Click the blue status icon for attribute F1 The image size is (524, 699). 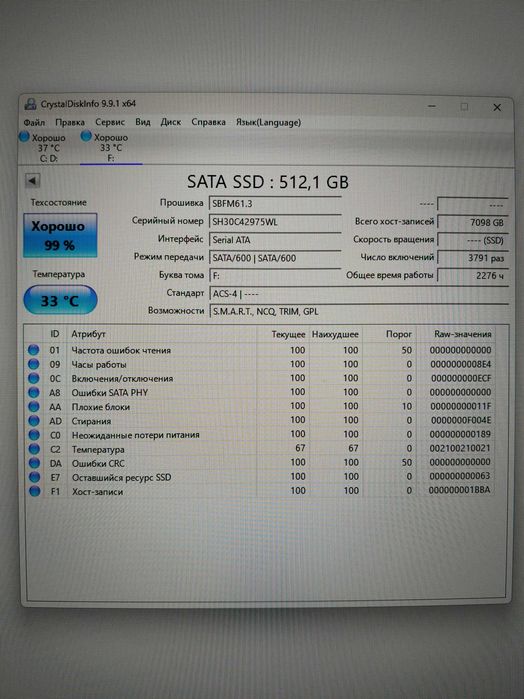coord(33,491)
